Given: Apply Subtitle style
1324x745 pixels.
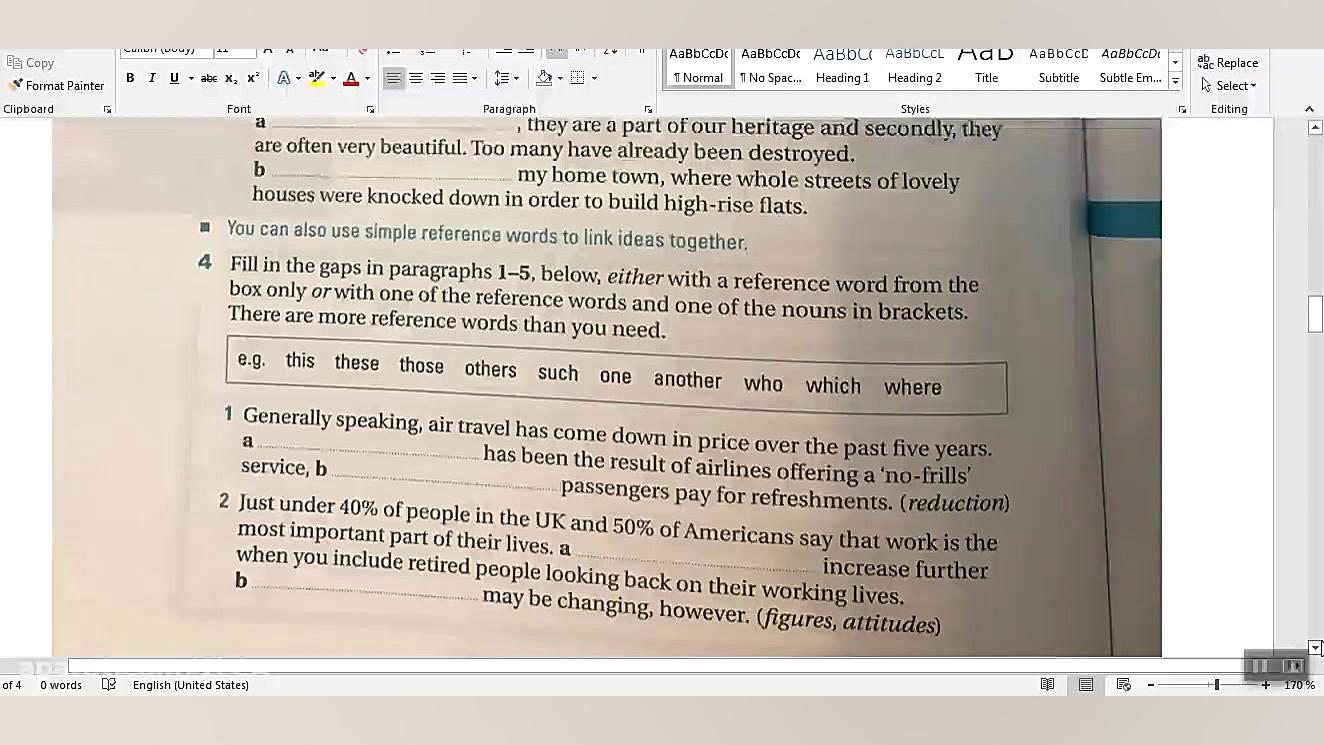Looking at the screenshot, I should click(x=1059, y=67).
